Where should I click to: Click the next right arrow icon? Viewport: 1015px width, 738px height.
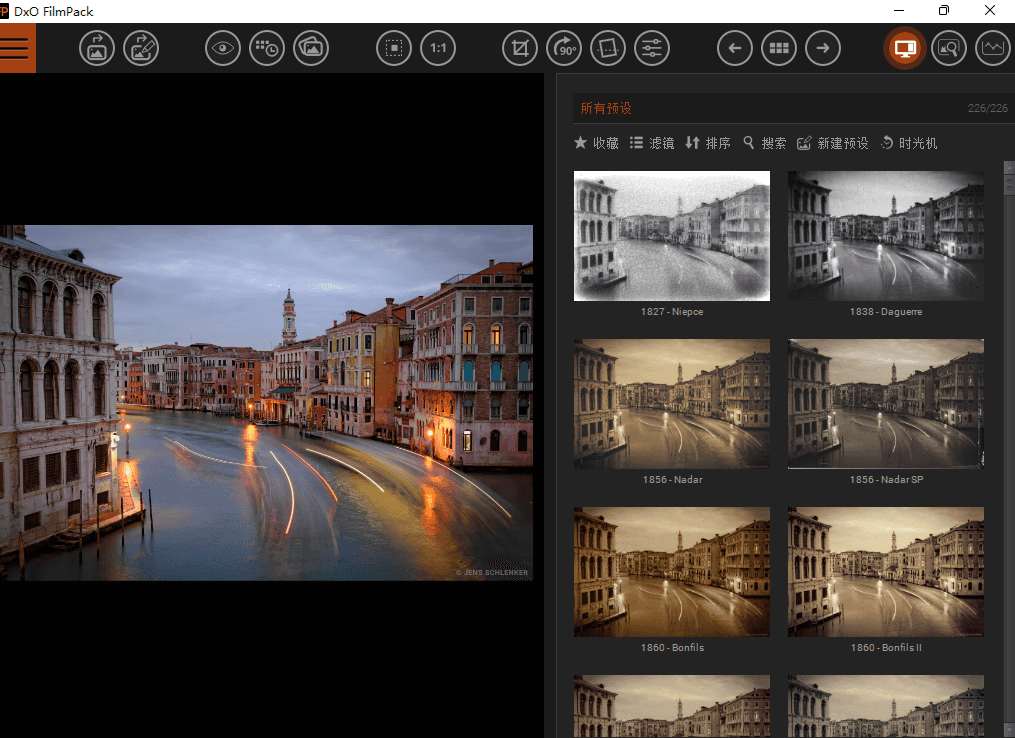(823, 48)
